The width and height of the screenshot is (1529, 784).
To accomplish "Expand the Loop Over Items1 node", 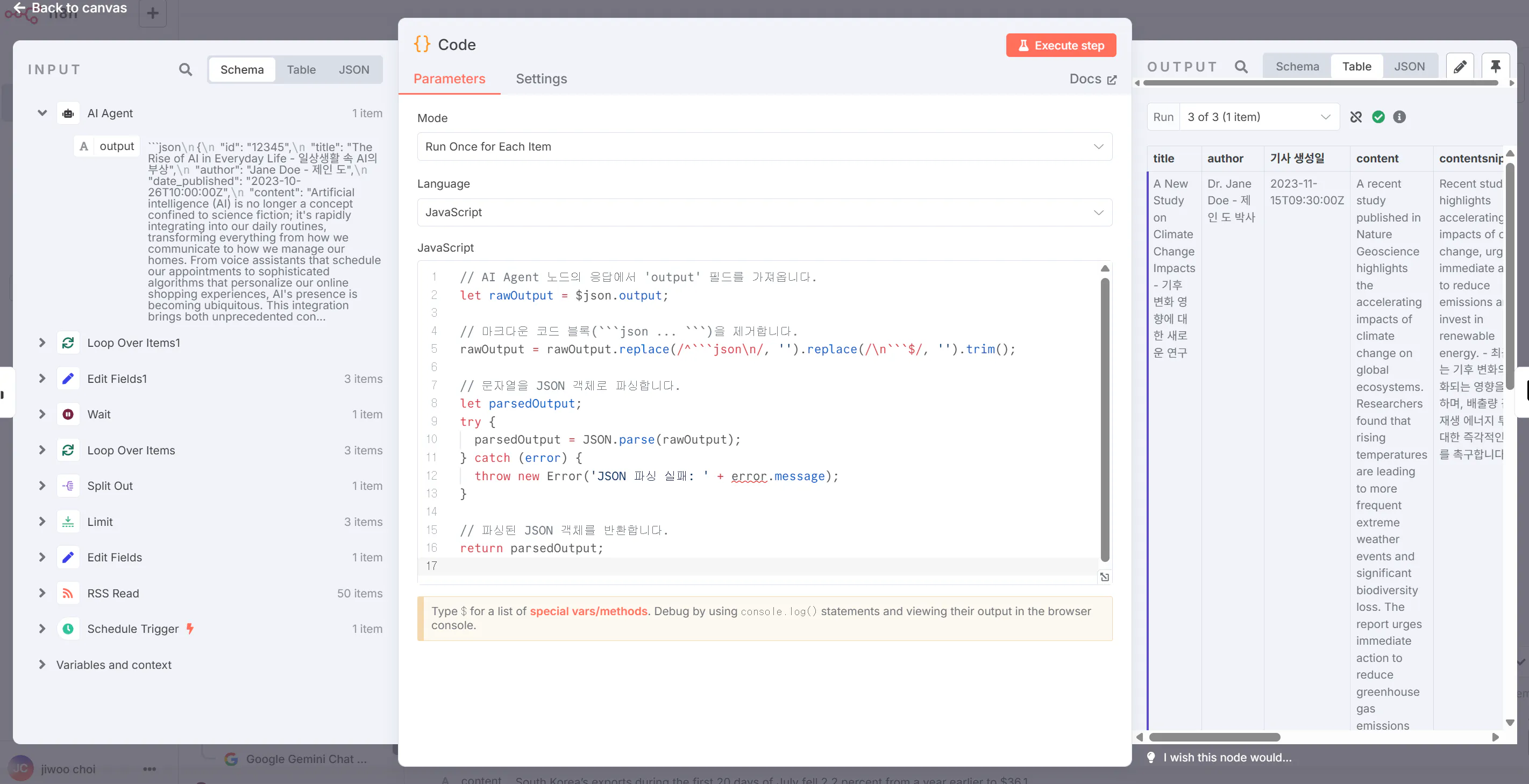I will point(42,343).
